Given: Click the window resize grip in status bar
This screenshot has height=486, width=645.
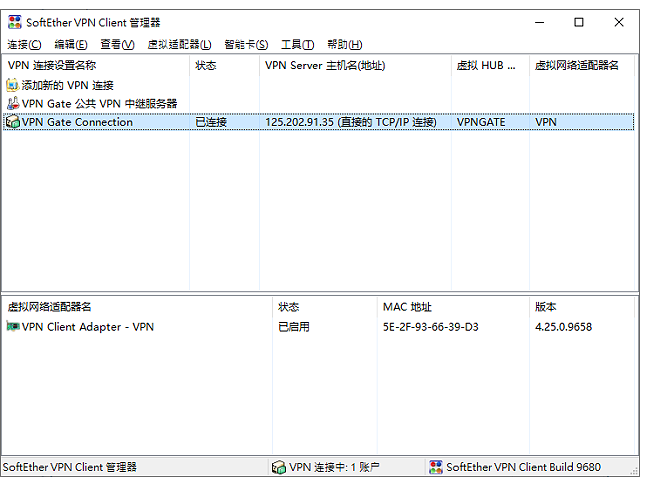Looking at the screenshot, I should 635,472.
